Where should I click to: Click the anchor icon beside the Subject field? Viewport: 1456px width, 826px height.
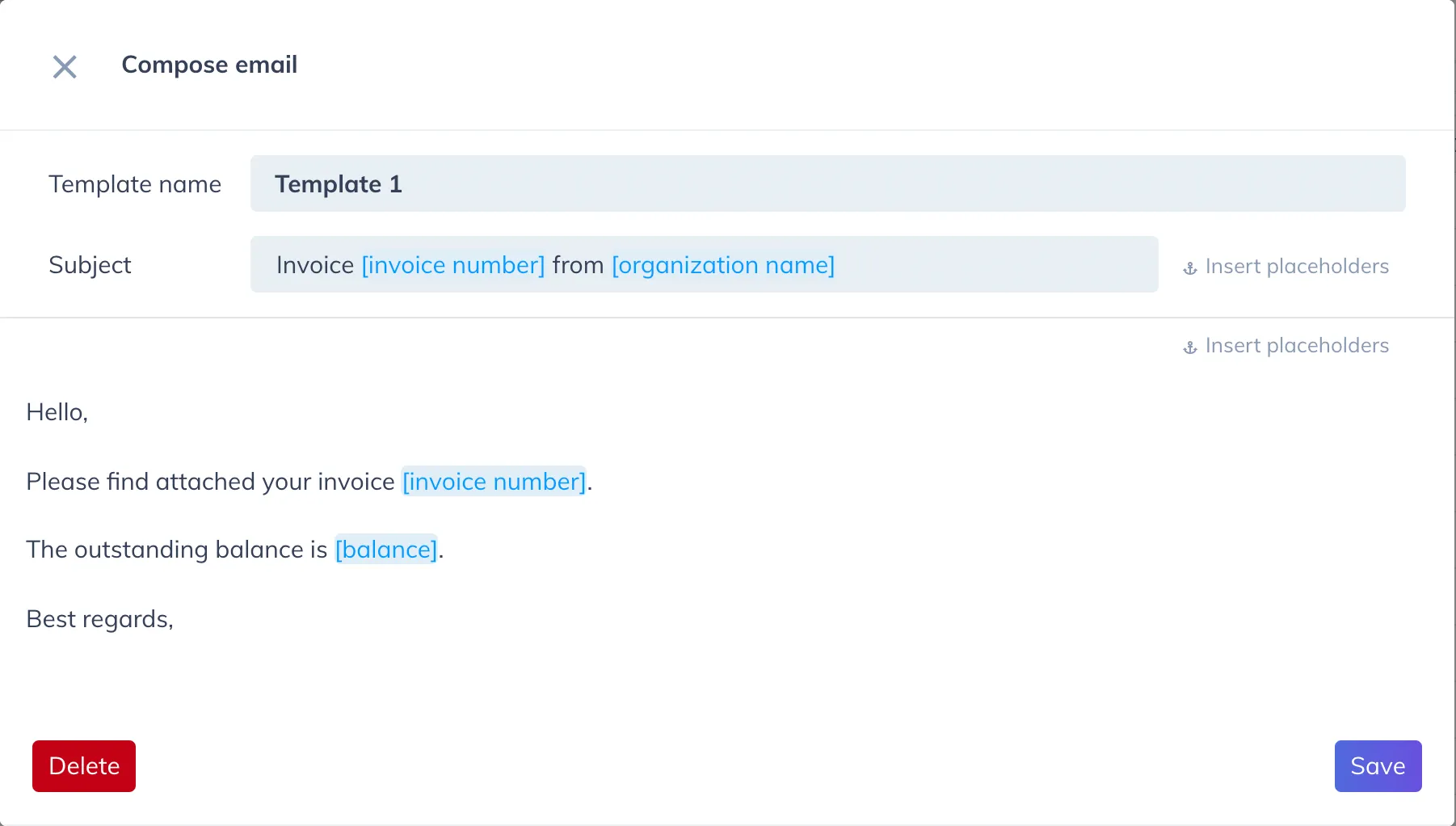[1189, 268]
